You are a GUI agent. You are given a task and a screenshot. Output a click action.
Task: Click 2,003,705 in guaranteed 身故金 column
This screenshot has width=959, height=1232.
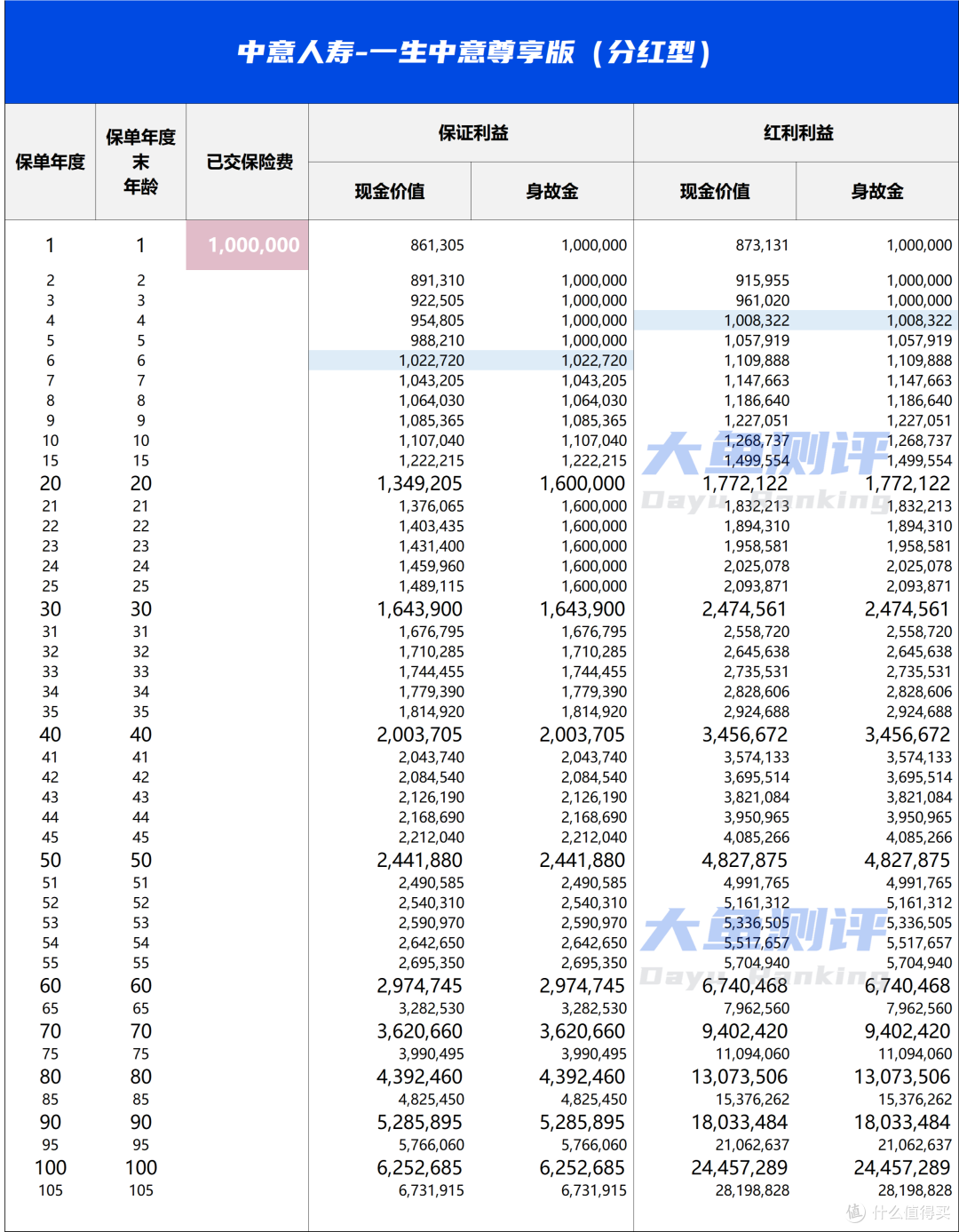(583, 735)
